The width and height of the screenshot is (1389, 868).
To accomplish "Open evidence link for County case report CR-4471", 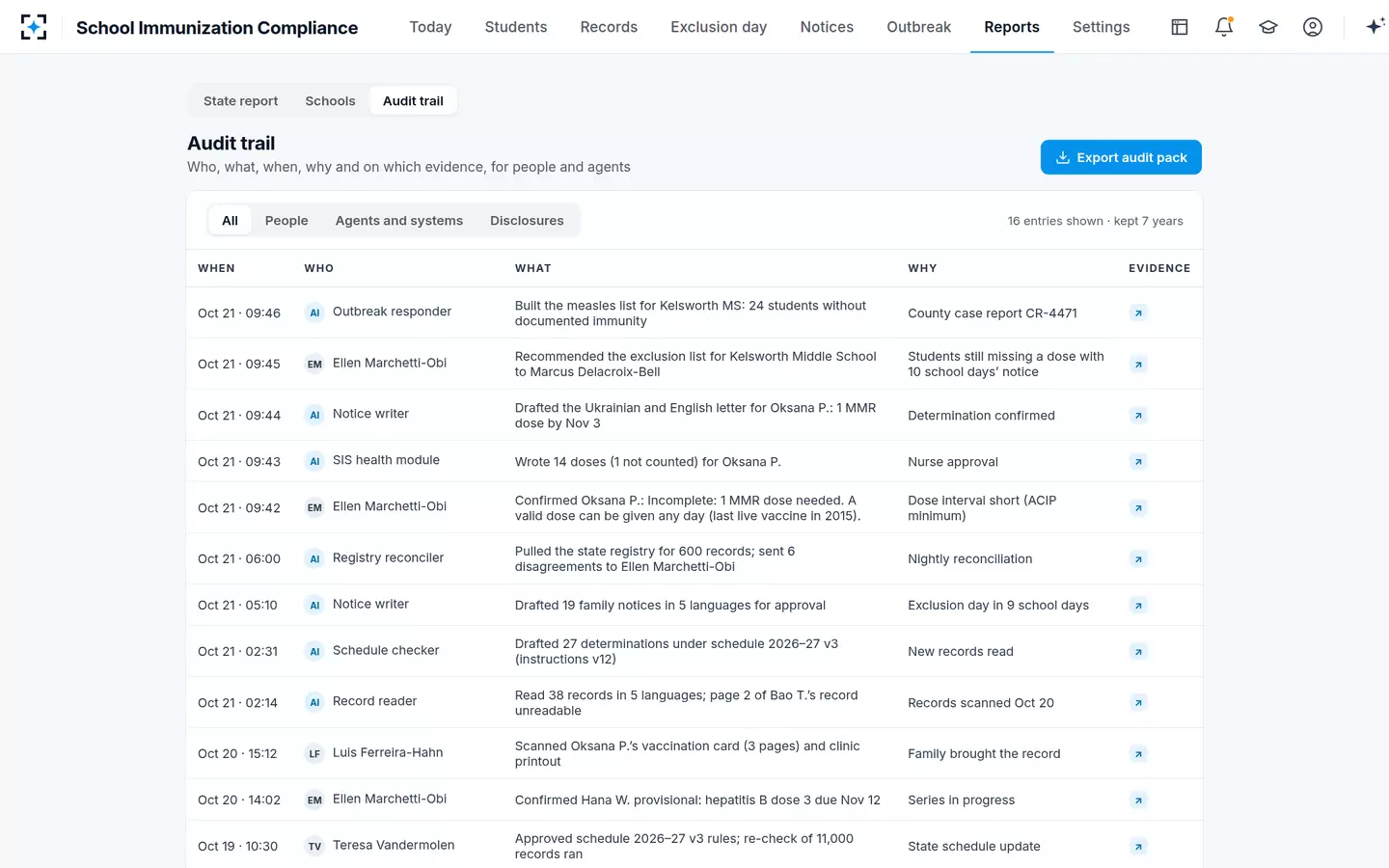I will pyautogui.click(x=1139, y=313).
